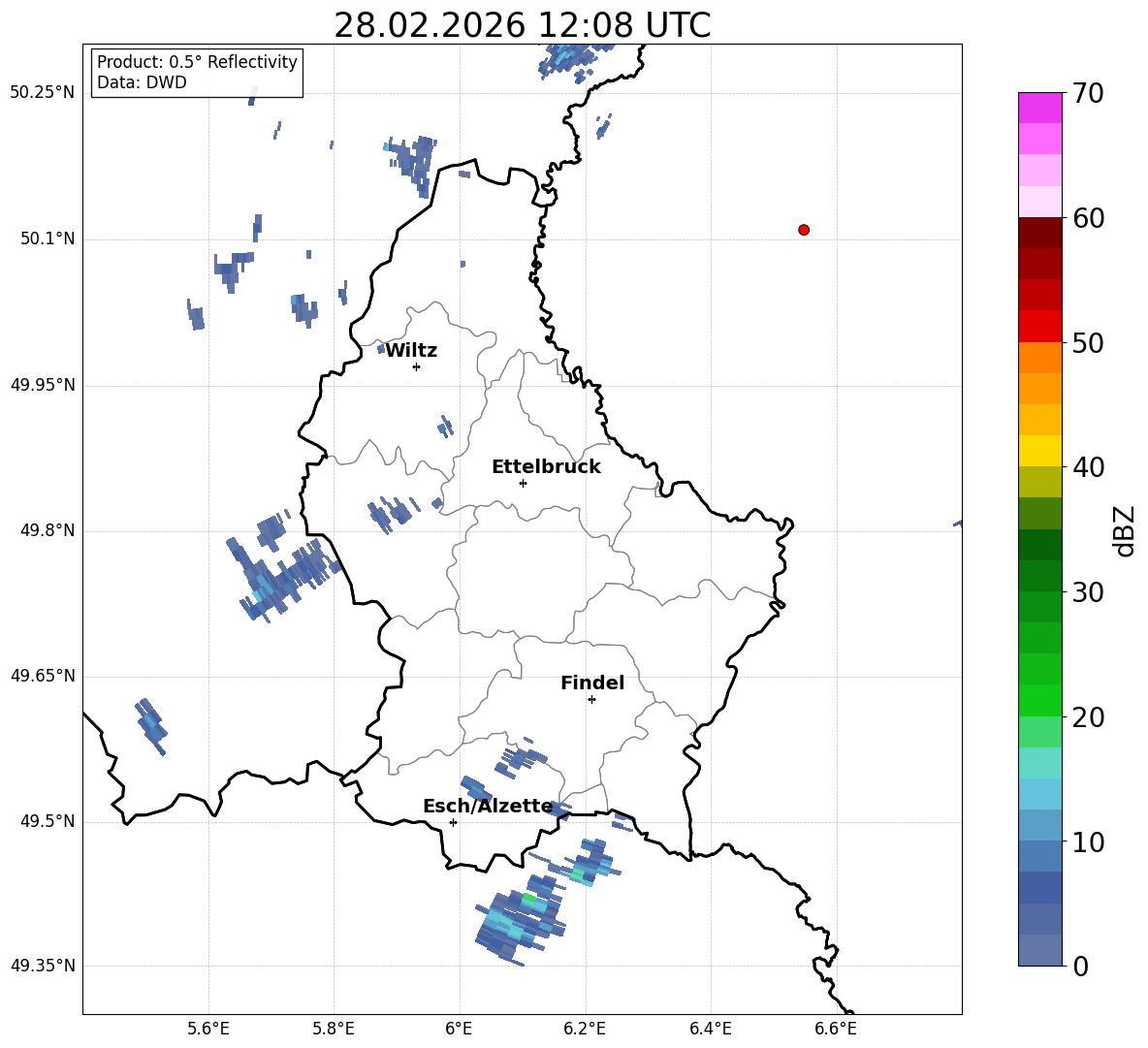Click the colorbar tick label 20

coord(1088,717)
